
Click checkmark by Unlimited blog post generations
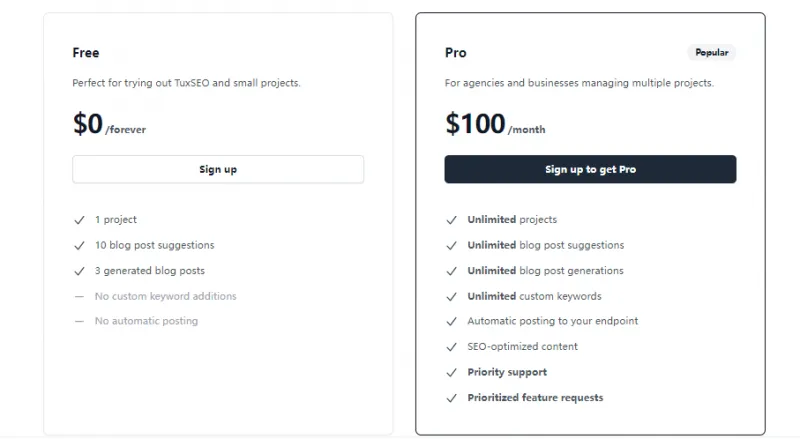(x=452, y=271)
